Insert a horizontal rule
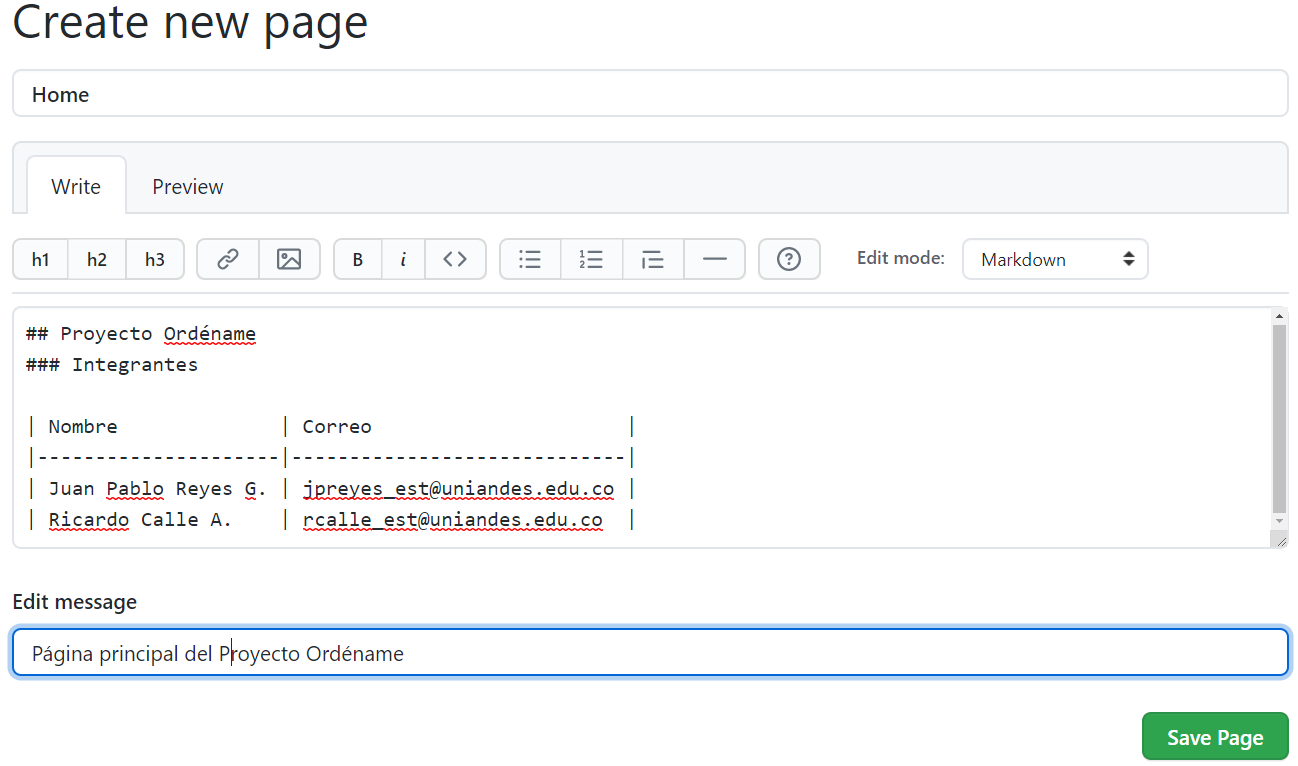This screenshot has width=1298, height=766. (x=714, y=259)
